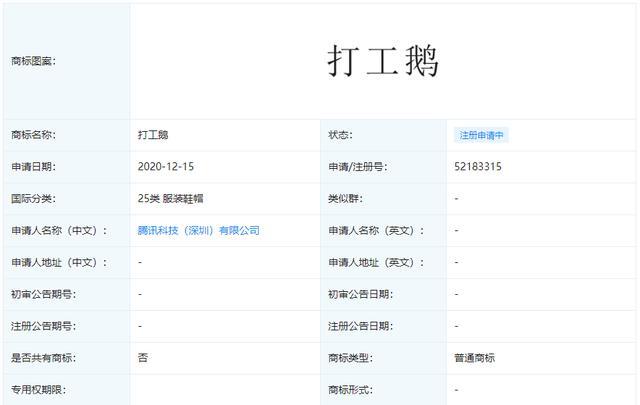This screenshot has width=640, height=405.
Task: Click the 申请人名称（中文） label
Action: click(58, 230)
